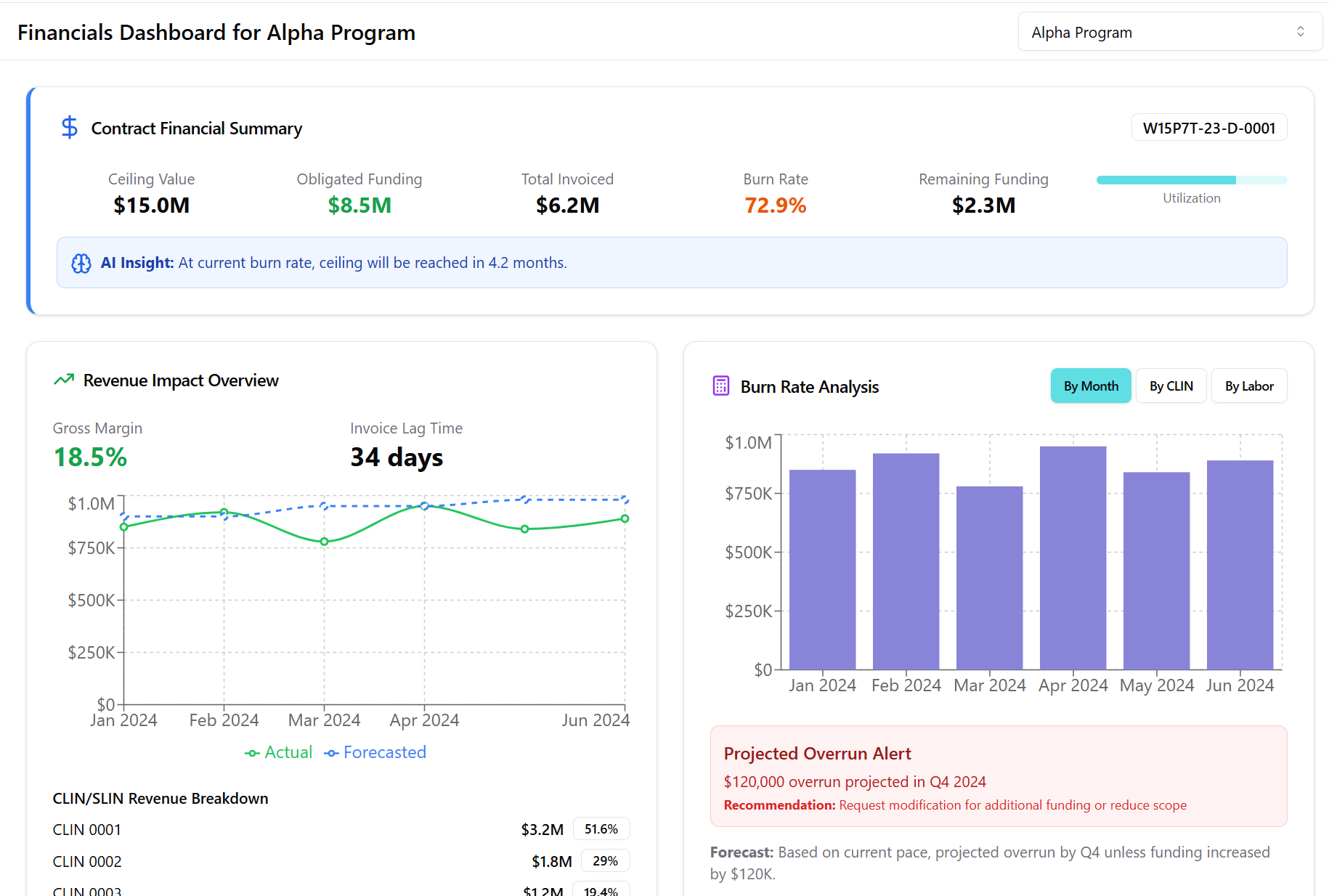Click the Apr 2024 bar in burn rate chart
1329x896 pixels.
coord(1073,558)
